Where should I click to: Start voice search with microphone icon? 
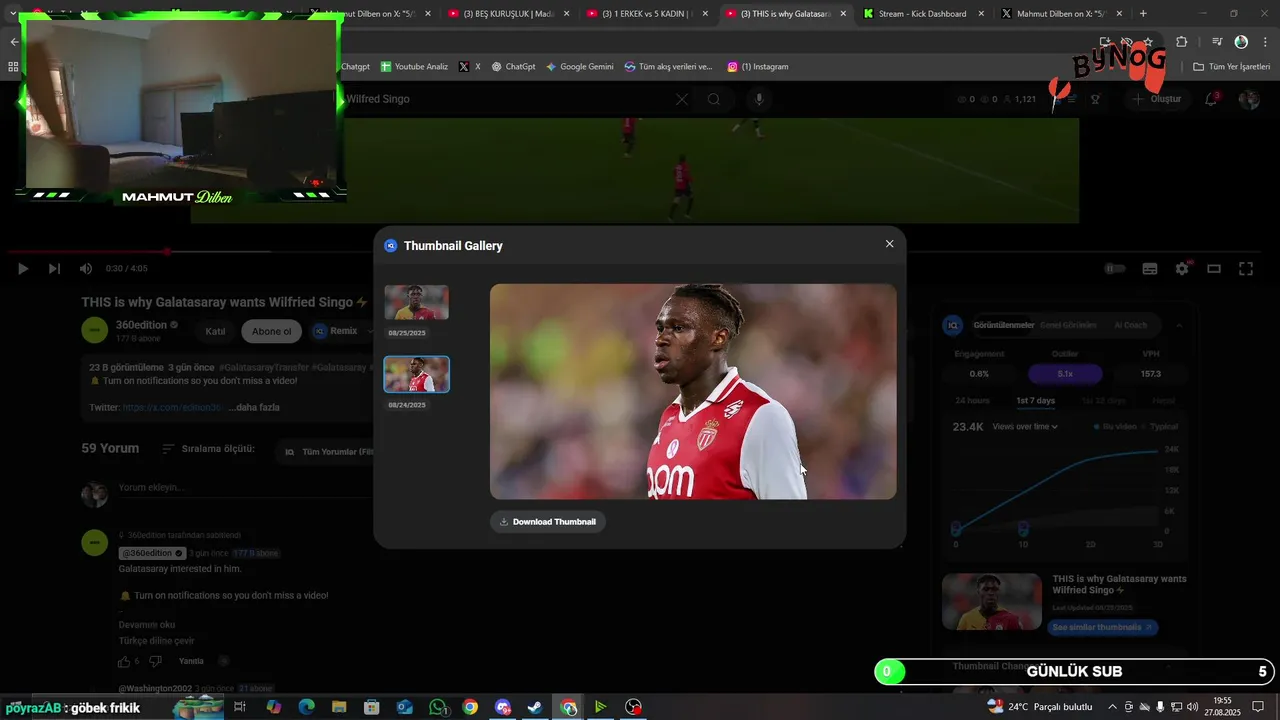[x=759, y=99]
